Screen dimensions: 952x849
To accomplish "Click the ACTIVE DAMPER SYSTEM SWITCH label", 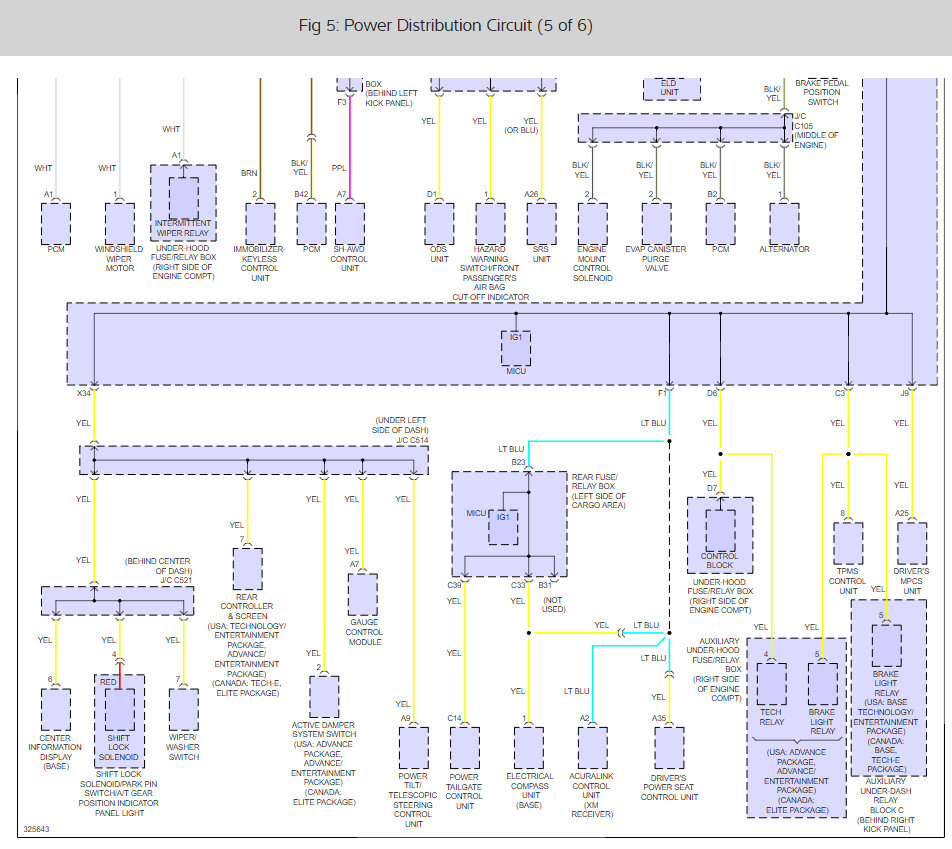I will 323,730.
